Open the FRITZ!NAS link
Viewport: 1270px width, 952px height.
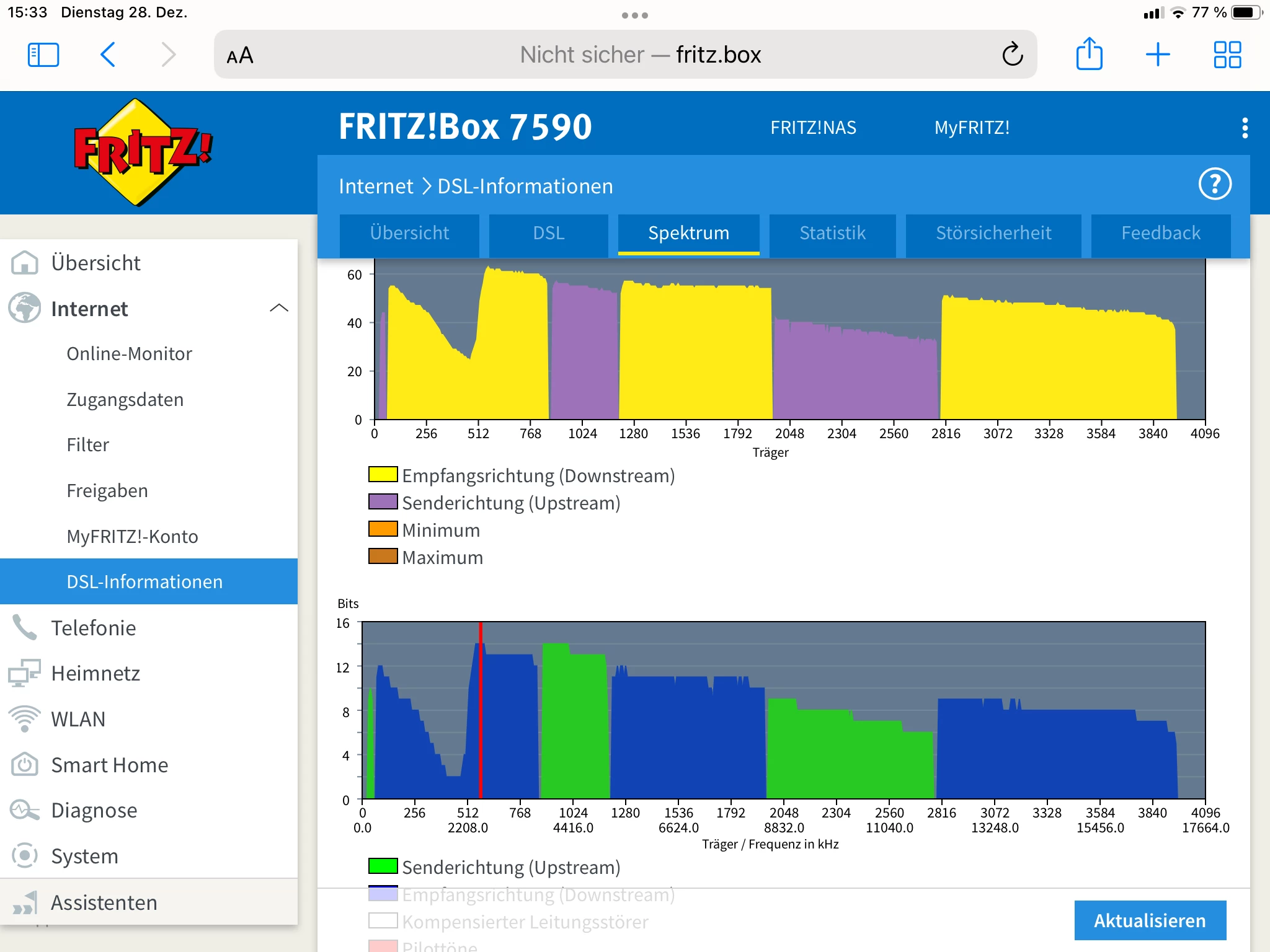coord(813,128)
